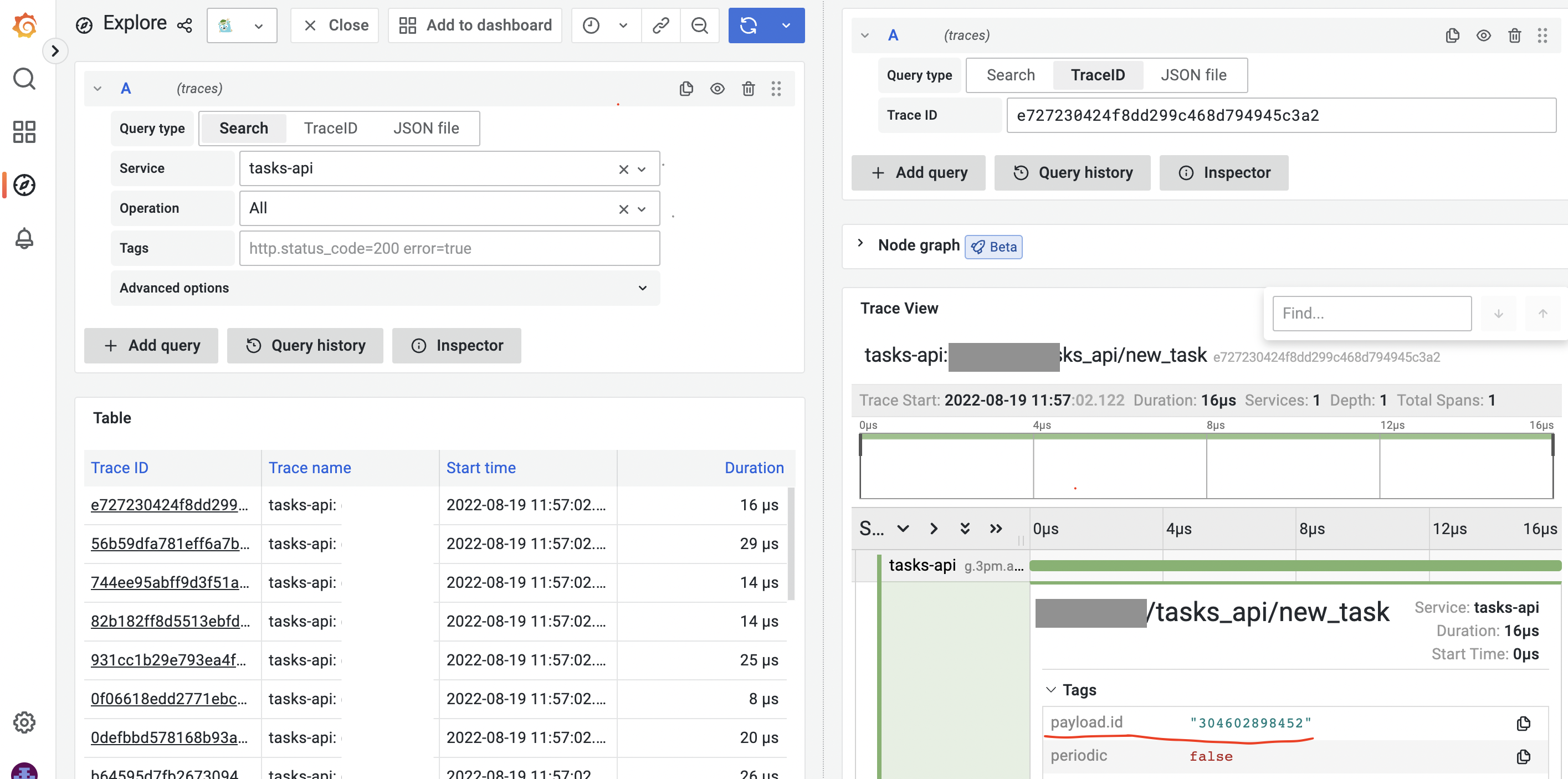Click the Grafana logo
Viewport: 1568px width, 779px height.
[24, 25]
